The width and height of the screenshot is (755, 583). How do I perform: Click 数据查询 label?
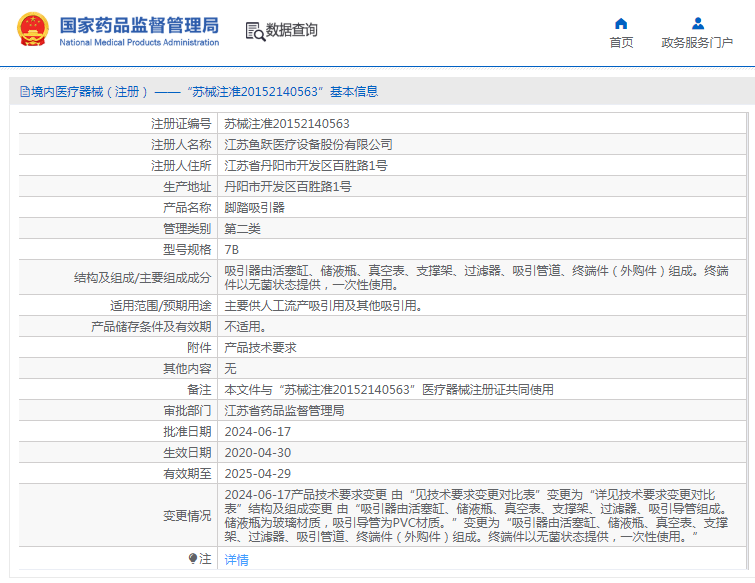[x=292, y=30]
